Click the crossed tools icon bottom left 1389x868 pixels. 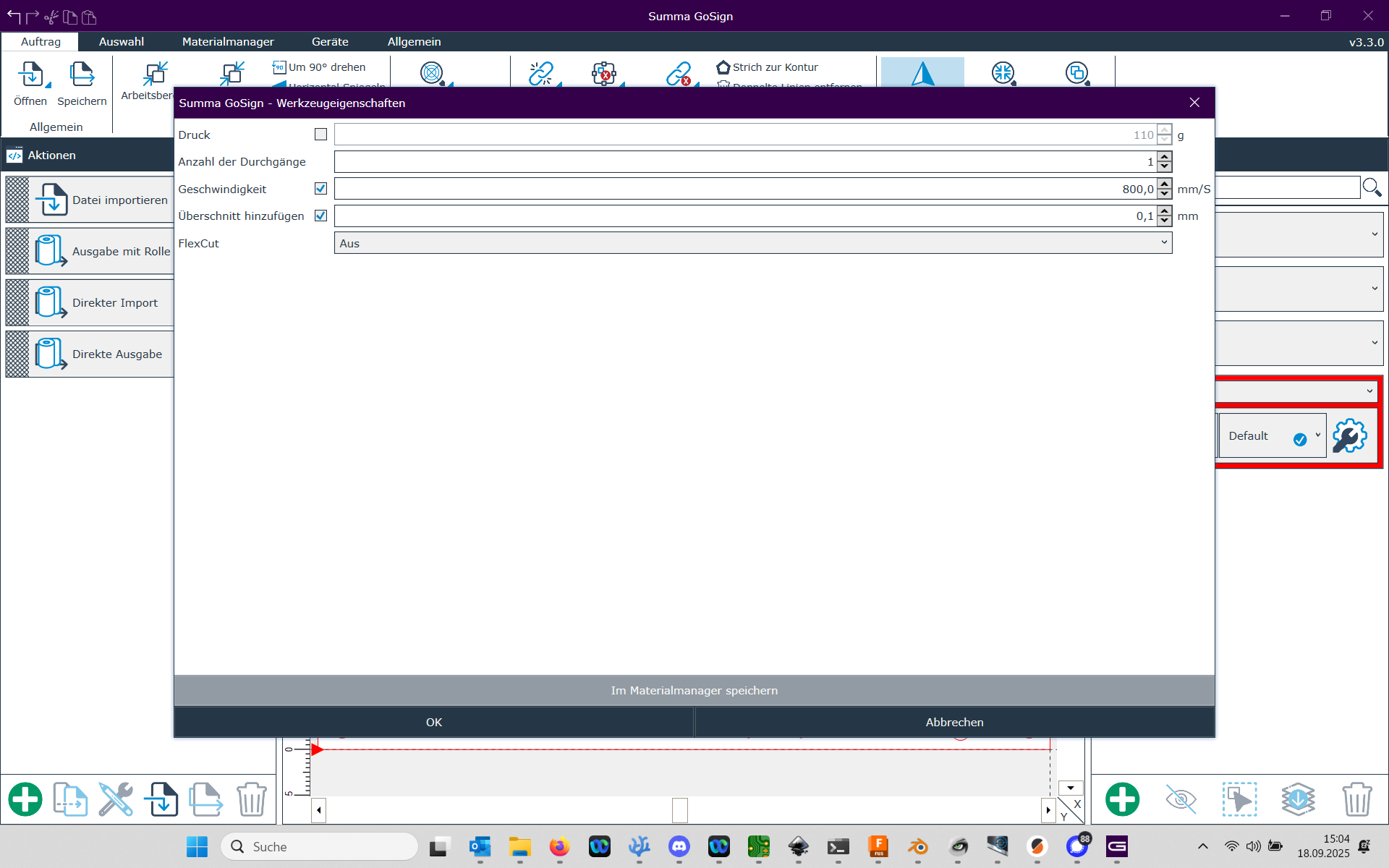pos(116,799)
